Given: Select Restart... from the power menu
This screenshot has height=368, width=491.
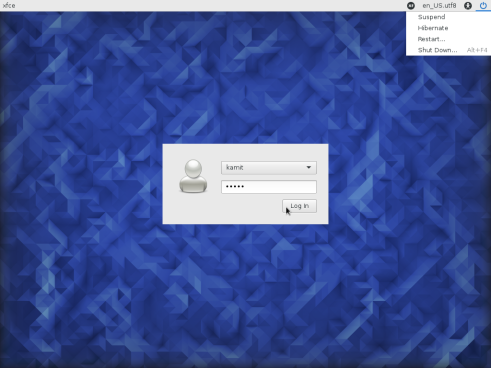Looking at the screenshot, I should pyautogui.click(x=448, y=39).
